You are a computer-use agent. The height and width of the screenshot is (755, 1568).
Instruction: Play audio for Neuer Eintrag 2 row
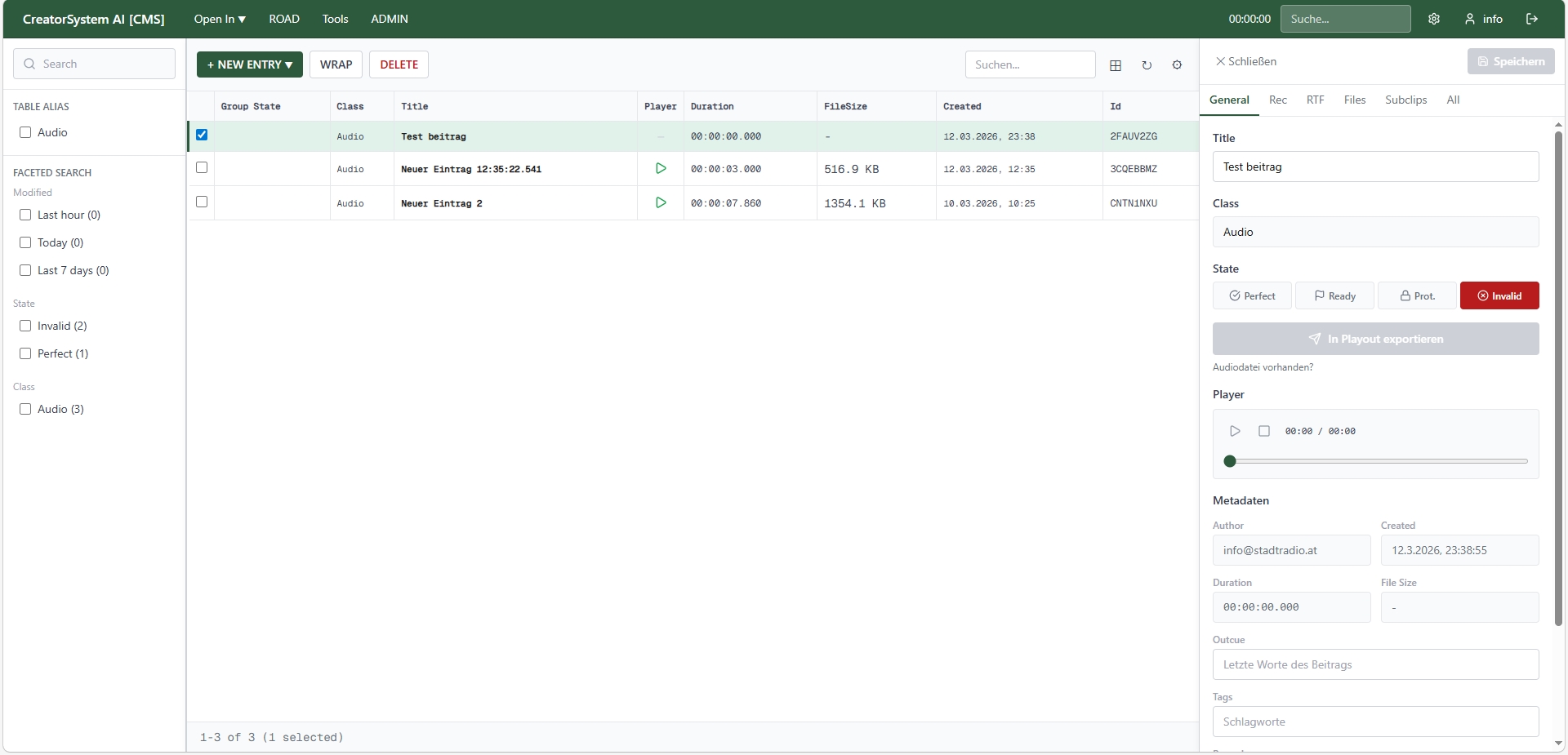point(661,202)
